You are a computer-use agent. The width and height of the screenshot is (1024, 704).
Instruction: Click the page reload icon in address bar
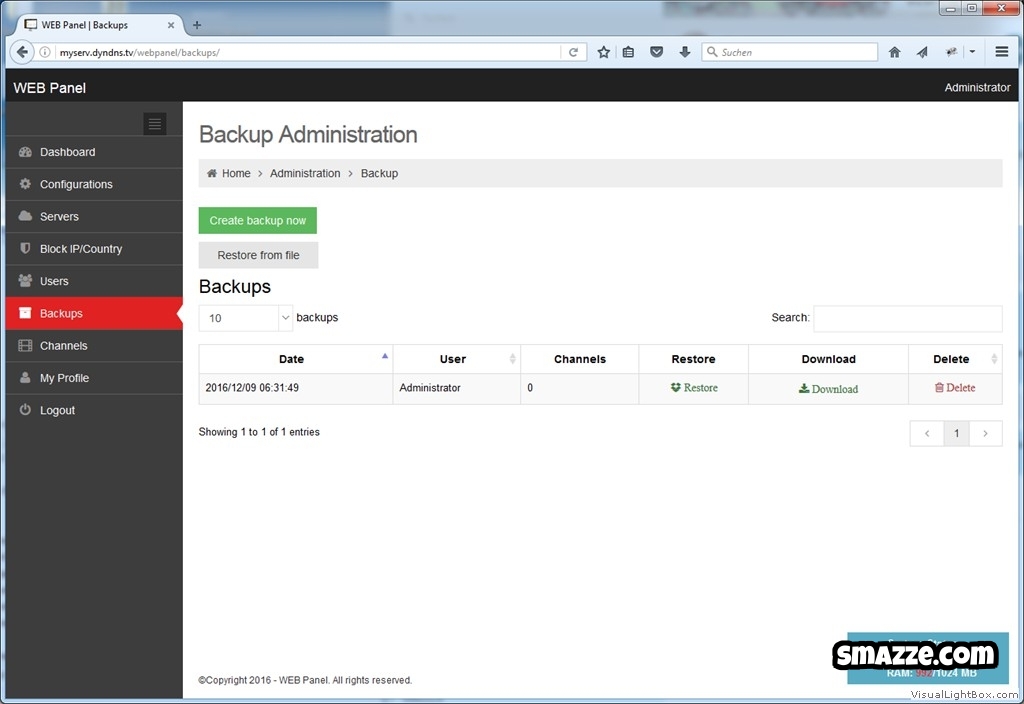click(573, 52)
